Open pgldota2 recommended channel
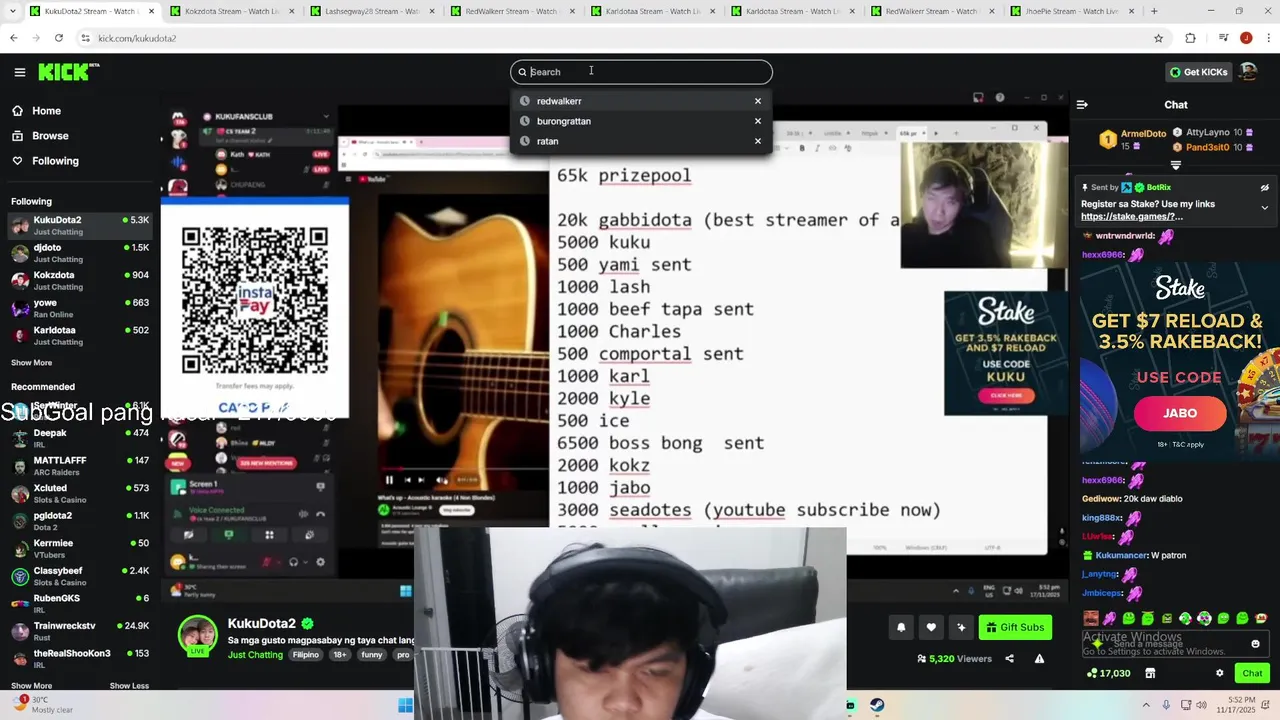Viewport: 1280px width, 720px height. tap(80, 521)
